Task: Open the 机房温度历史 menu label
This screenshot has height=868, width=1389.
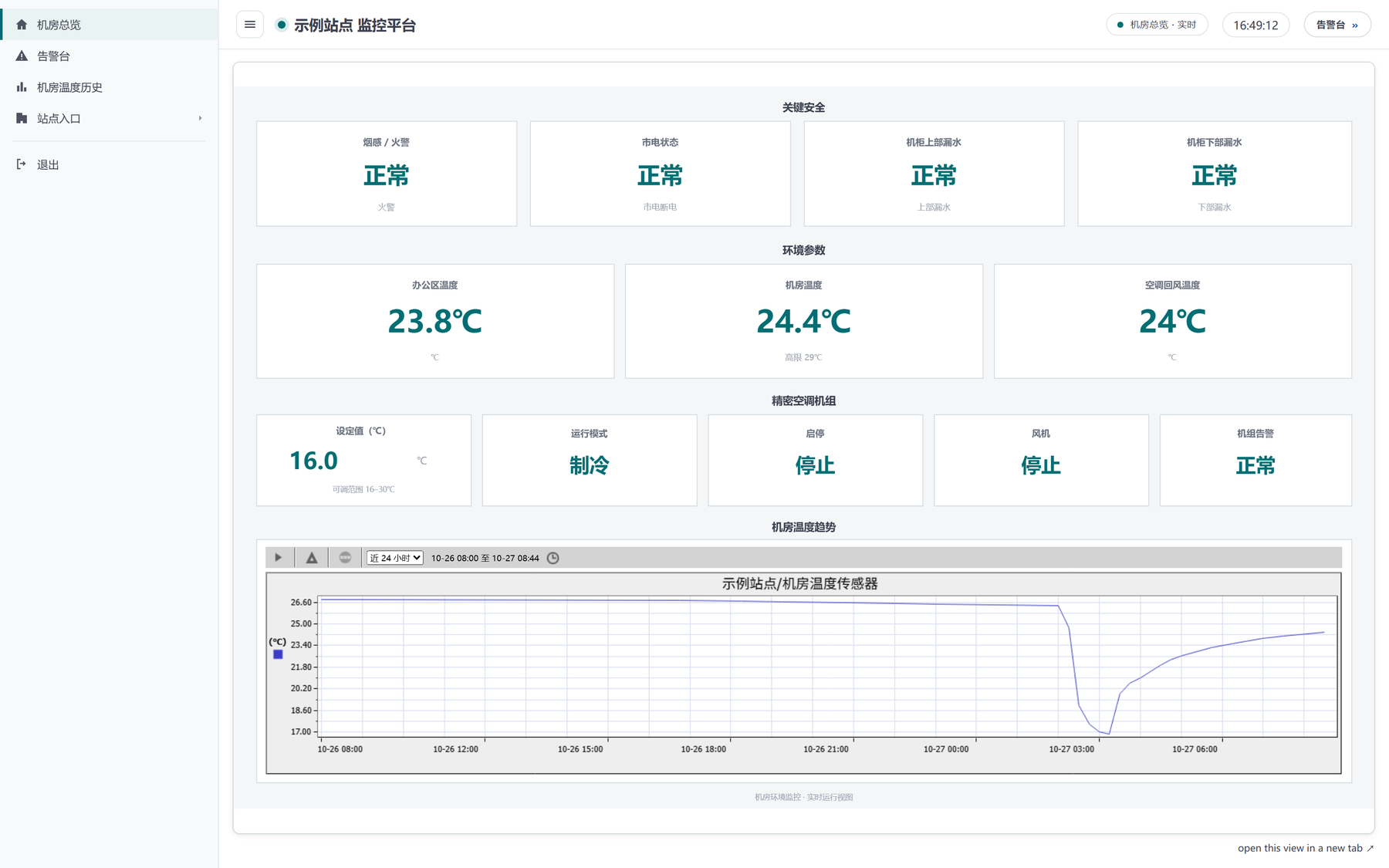Action: tap(69, 87)
